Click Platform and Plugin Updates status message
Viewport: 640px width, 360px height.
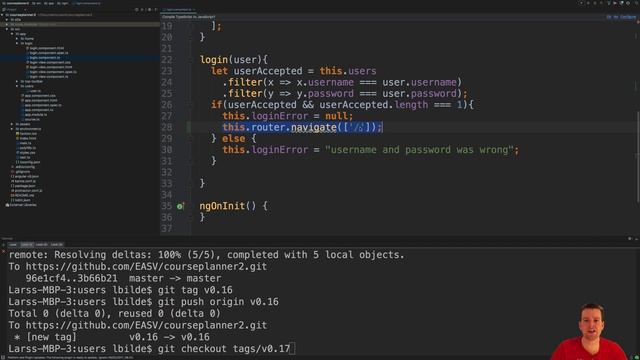(70, 358)
